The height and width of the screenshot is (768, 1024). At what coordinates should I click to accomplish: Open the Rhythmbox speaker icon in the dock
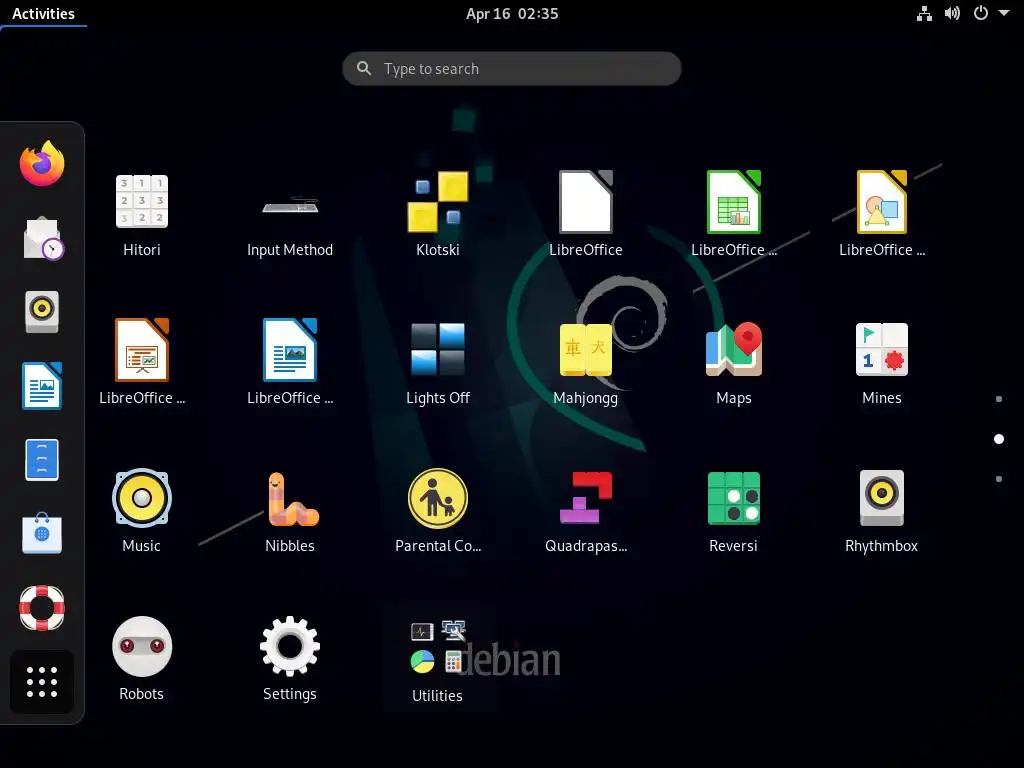click(42, 312)
